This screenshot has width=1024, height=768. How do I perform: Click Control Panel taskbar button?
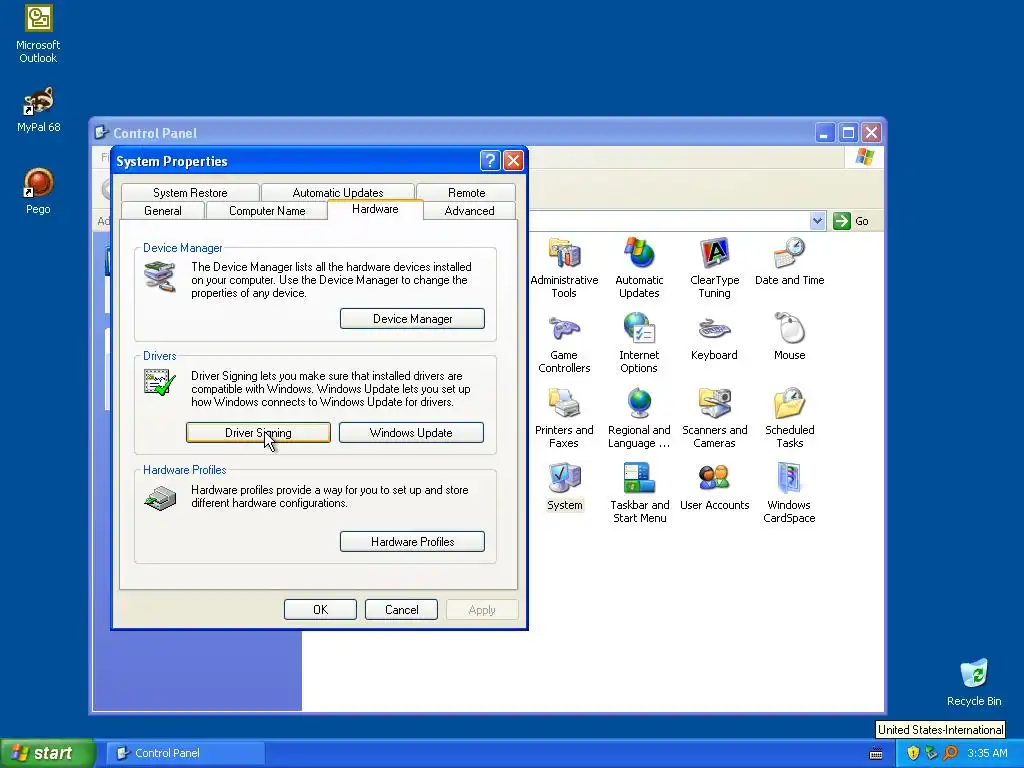[185, 753]
